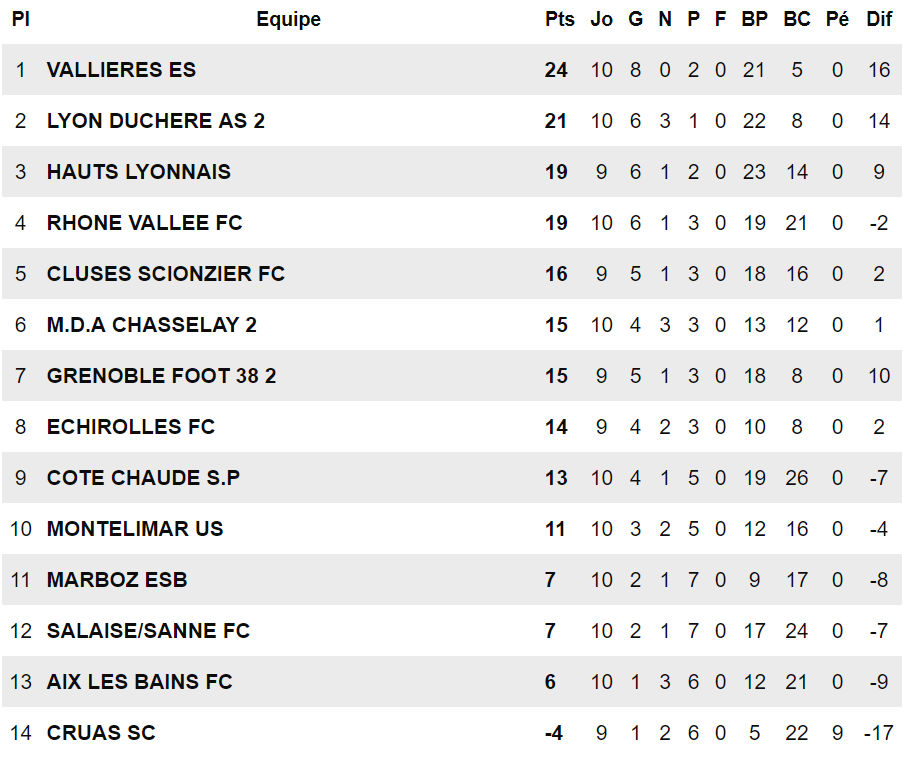Select M.D.A CHASSELAY 2 team

(152, 325)
